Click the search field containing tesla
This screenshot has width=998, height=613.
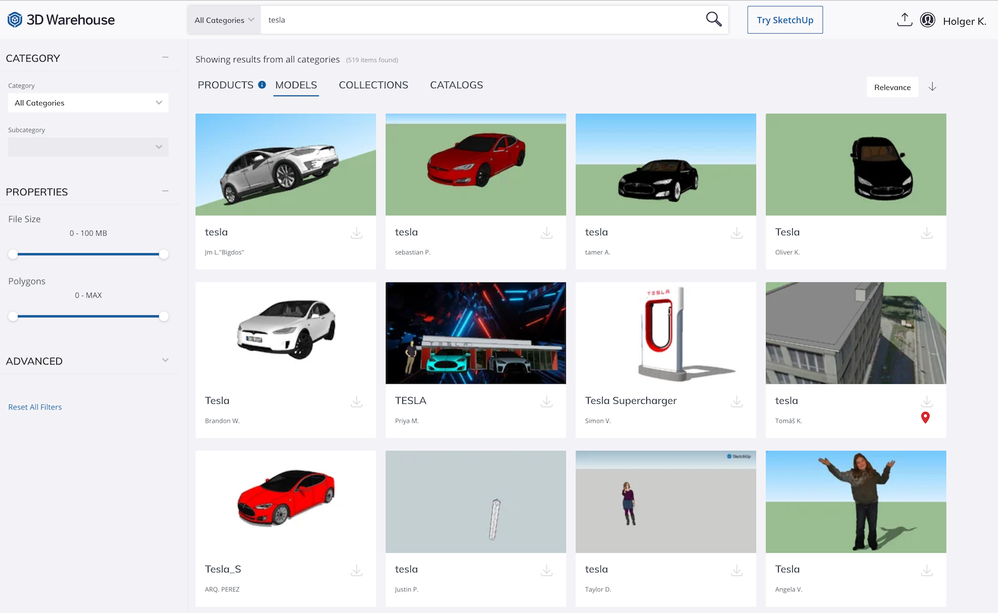tap(481, 20)
